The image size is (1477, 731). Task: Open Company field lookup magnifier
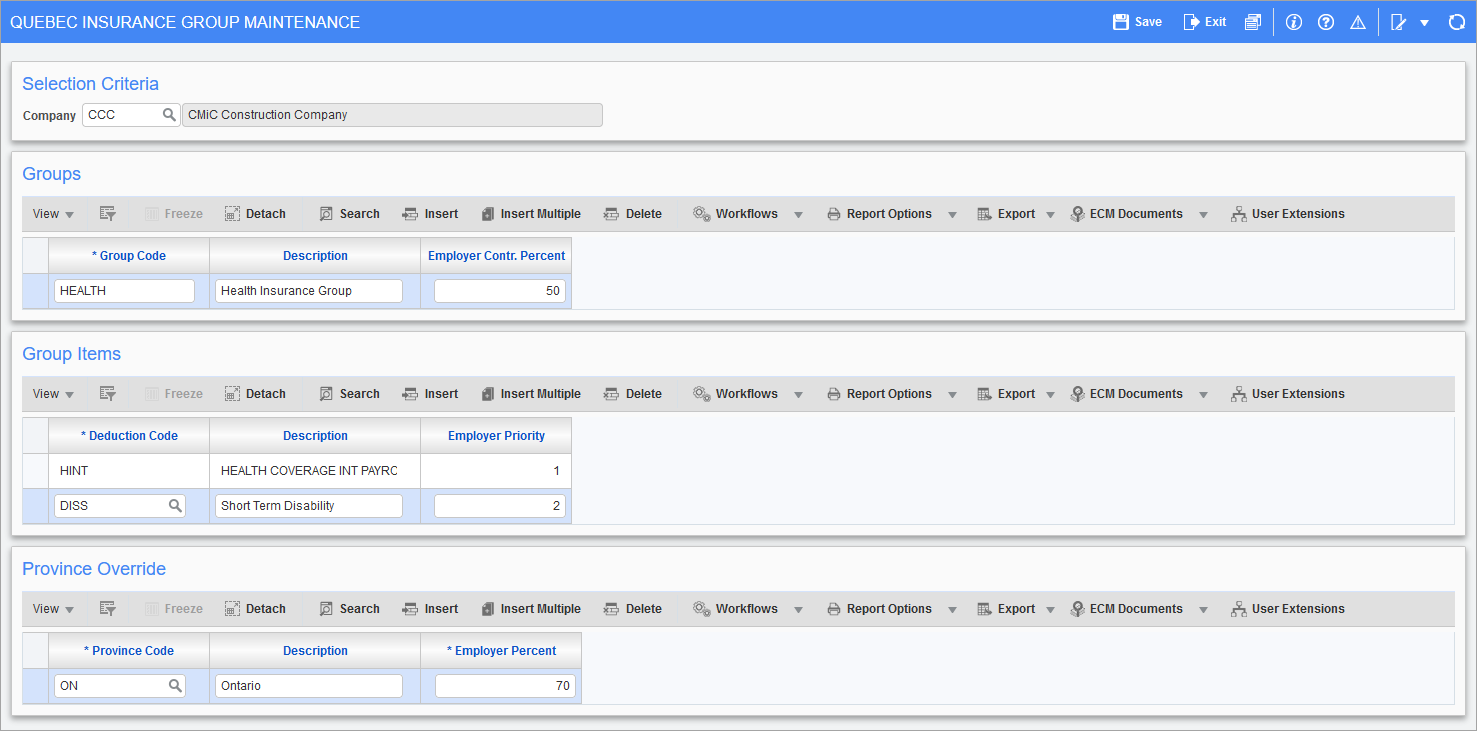point(169,115)
